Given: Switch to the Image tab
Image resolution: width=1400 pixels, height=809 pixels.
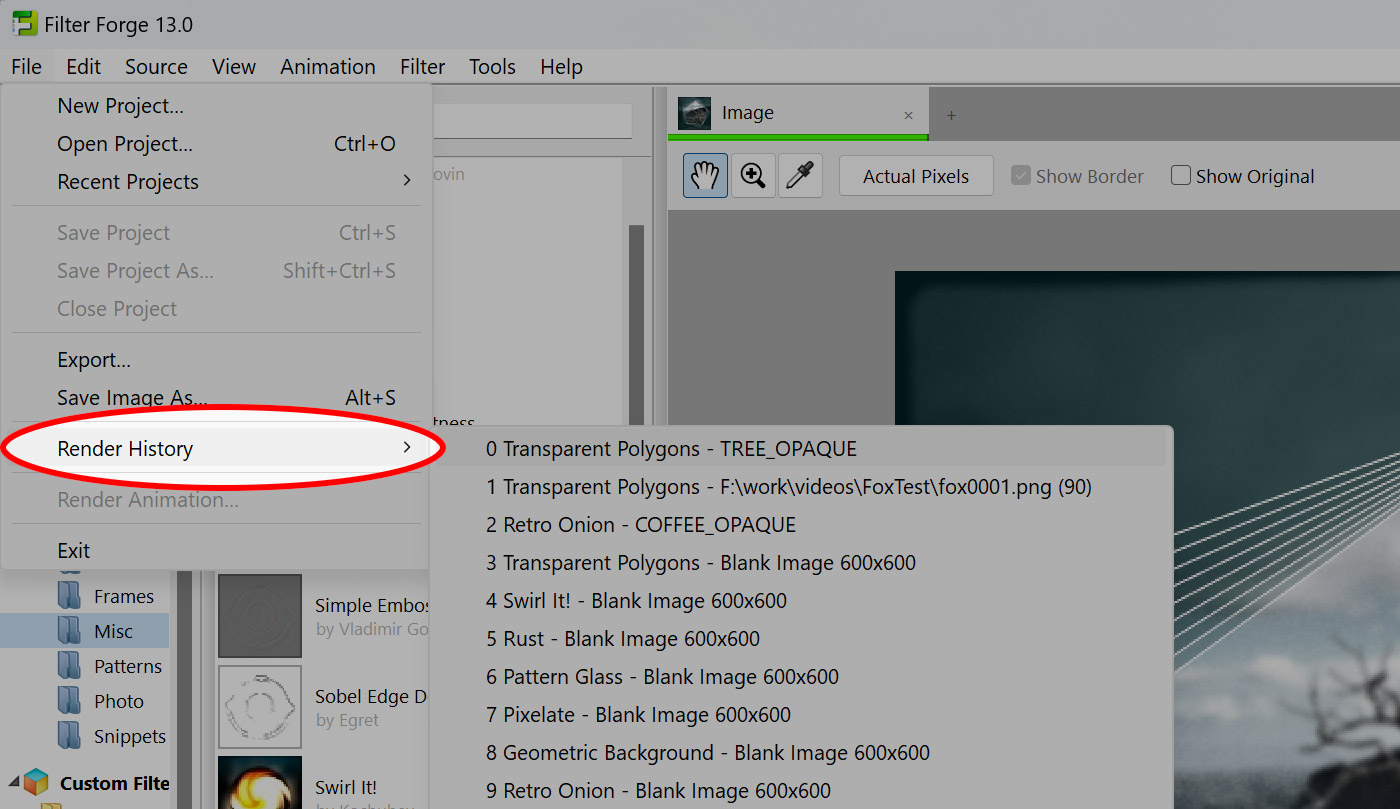Looking at the screenshot, I should (x=798, y=113).
